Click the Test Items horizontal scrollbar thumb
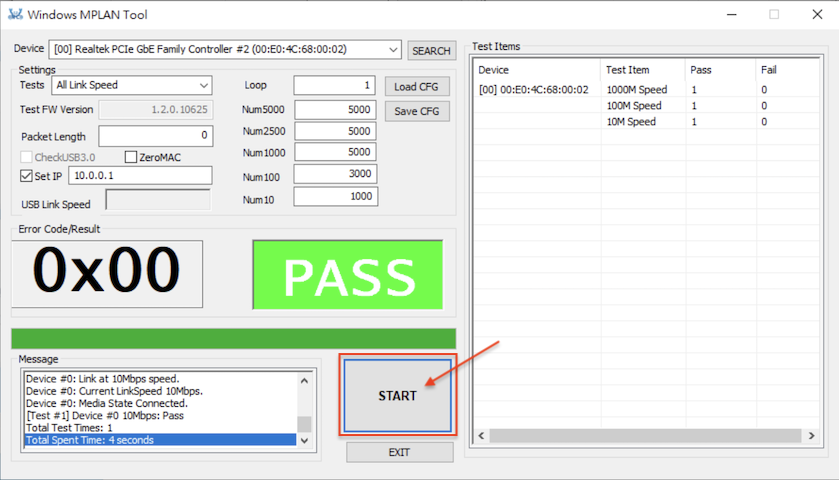Image resolution: width=839 pixels, height=480 pixels. point(645,436)
